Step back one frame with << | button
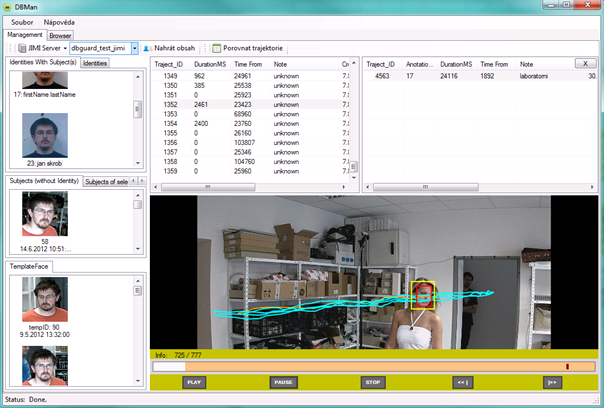This screenshot has width=604, height=408. point(461,382)
